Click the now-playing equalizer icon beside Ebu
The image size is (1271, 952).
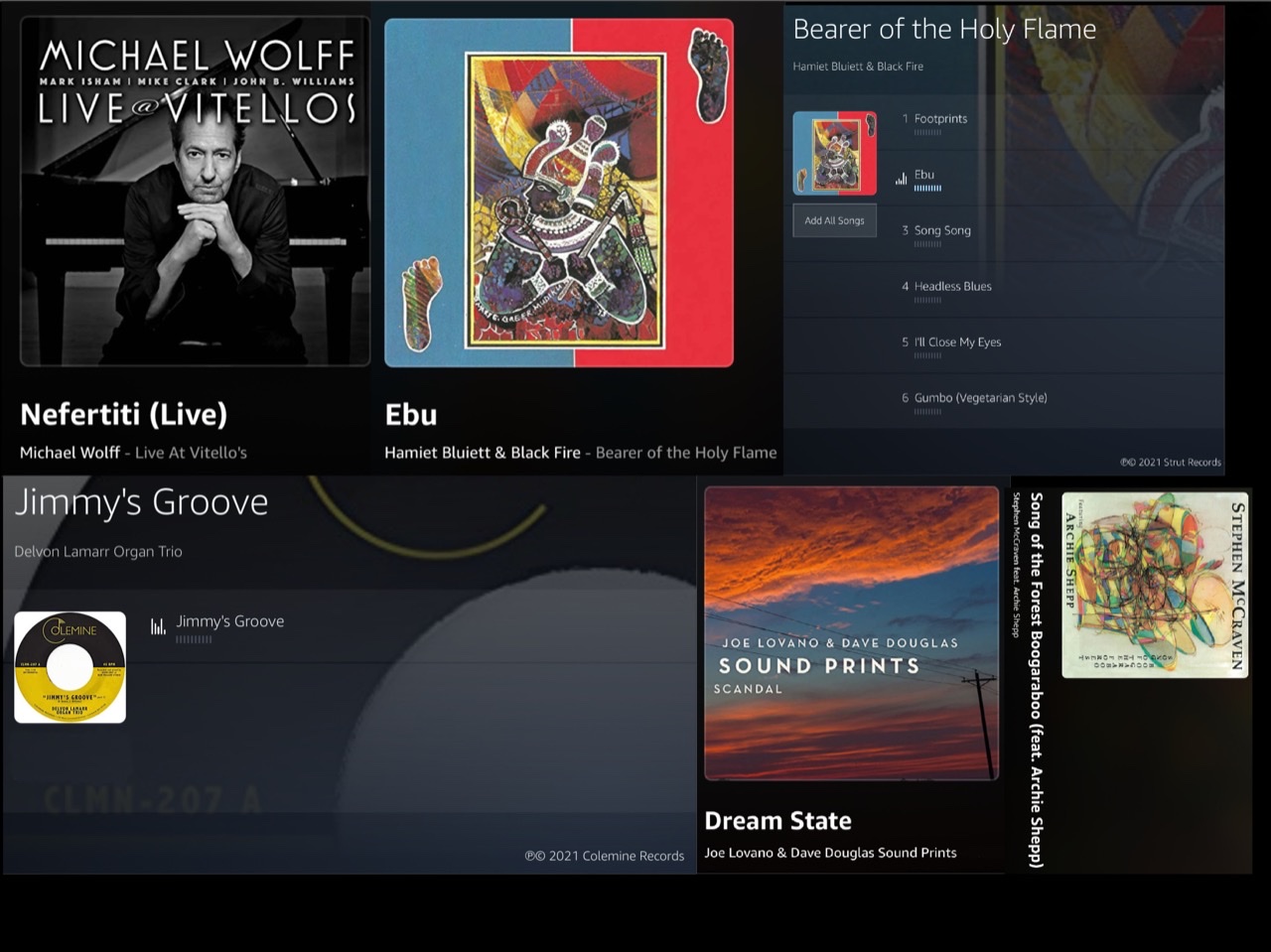click(x=901, y=179)
